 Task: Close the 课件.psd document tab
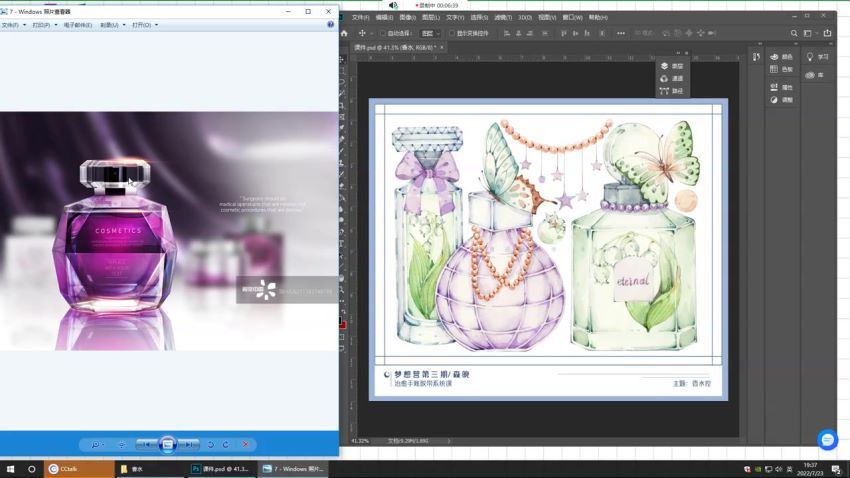(442, 48)
